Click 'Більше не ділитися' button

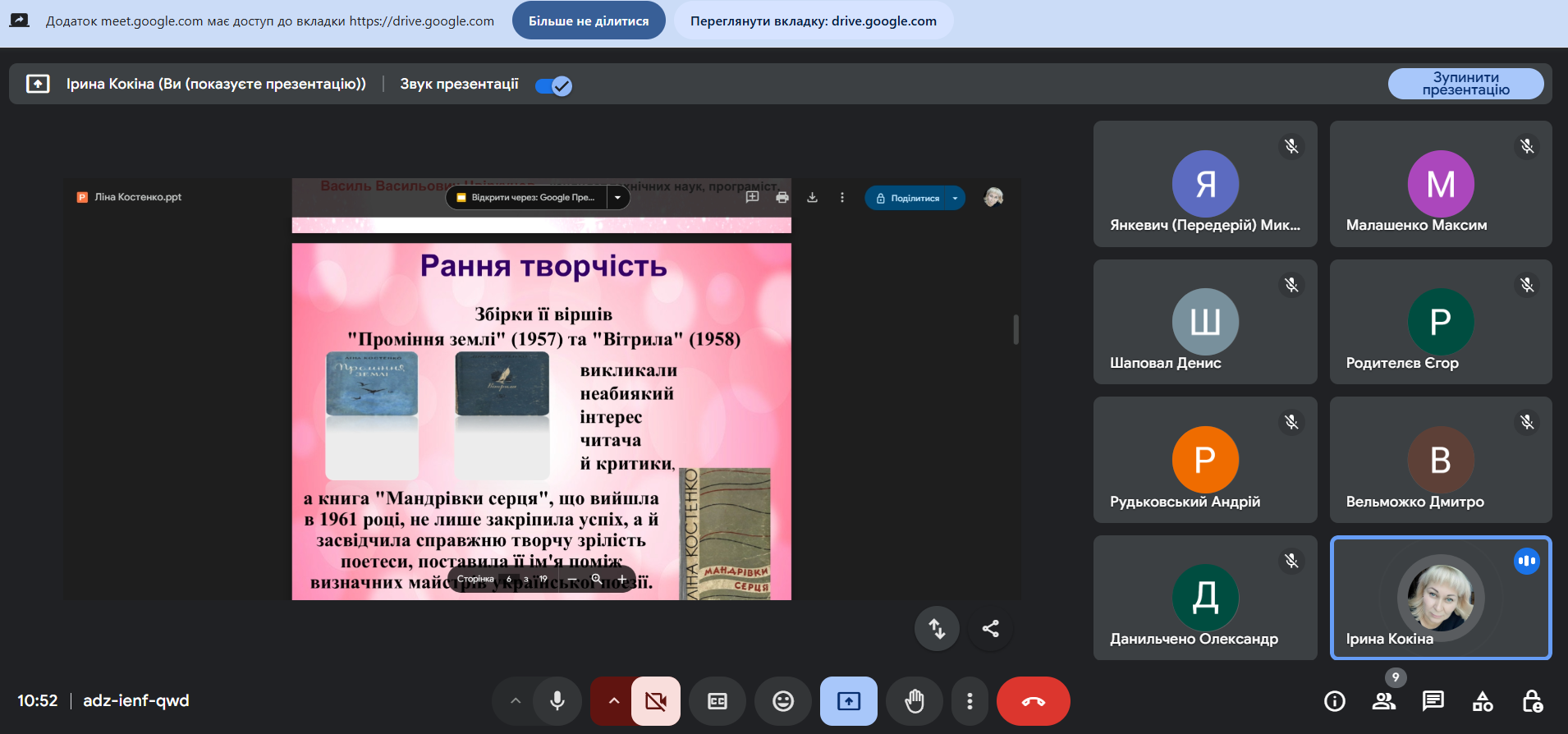point(589,21)
